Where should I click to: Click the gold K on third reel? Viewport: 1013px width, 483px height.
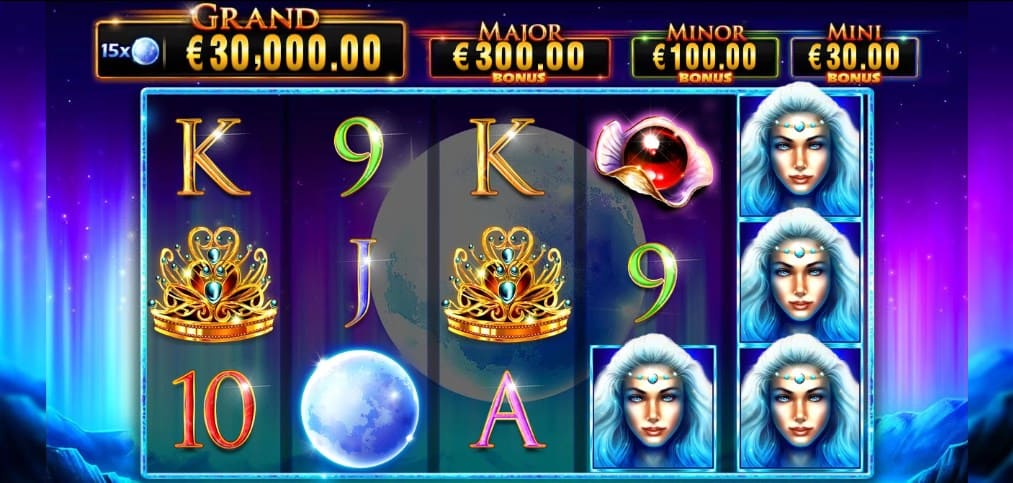(x=506, y=157)
